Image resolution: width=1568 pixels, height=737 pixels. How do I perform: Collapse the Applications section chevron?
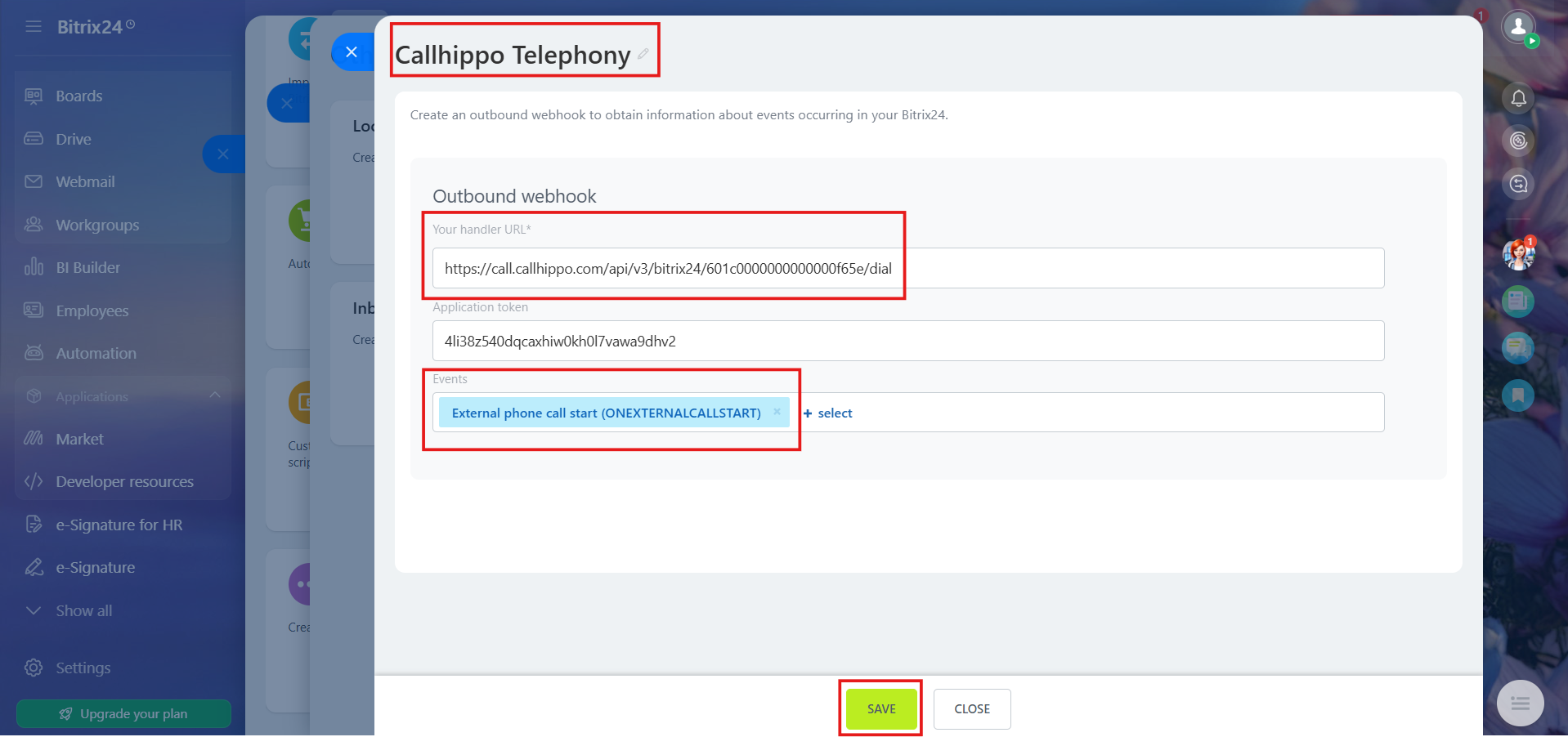pyautogui.click(x=215, y=395)
